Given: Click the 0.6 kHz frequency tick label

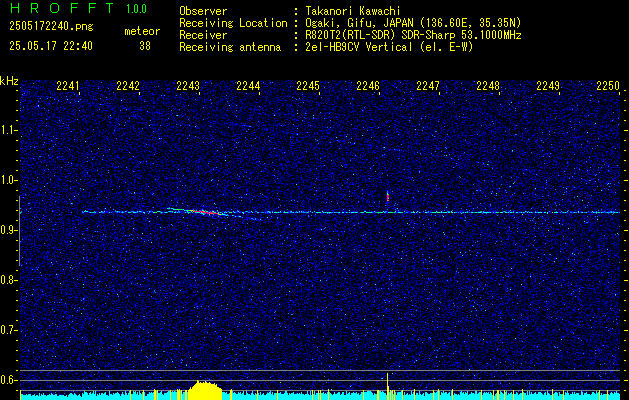Looking at the screenshot, I should (8, 380).
